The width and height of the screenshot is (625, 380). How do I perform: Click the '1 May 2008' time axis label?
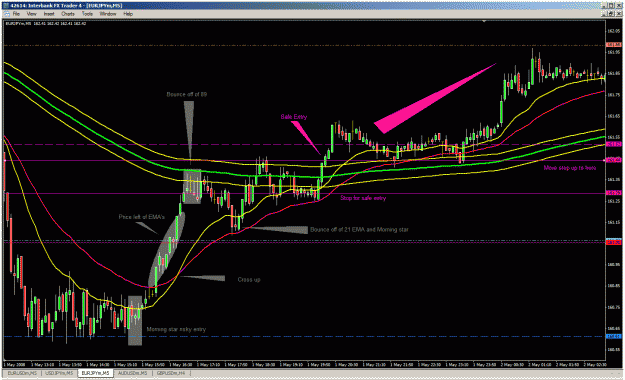14,364
